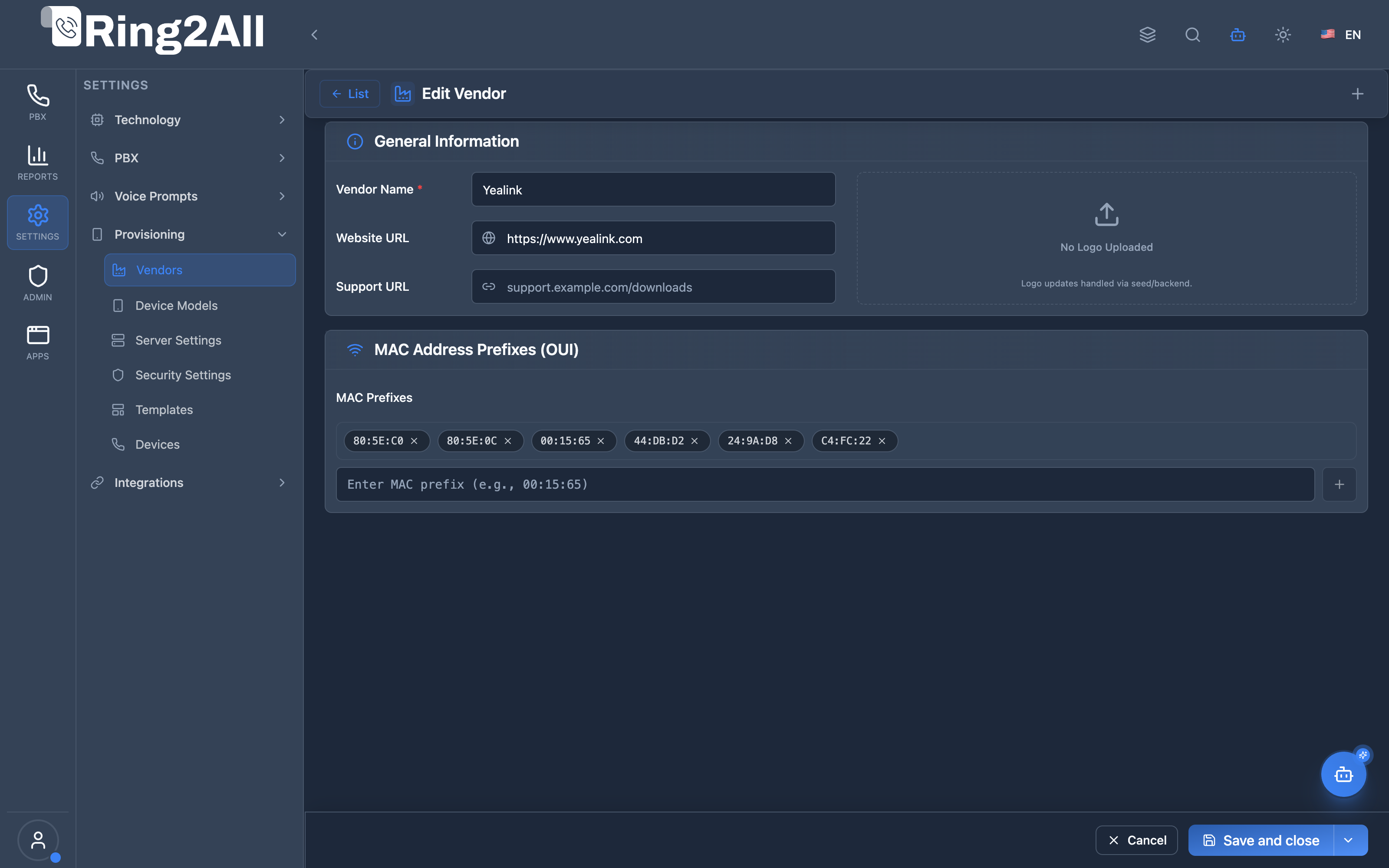This screenshot has height=868, width=1389.
Task: Remove MAC prefix 80:5E:C0
Action: coord(414,441)
